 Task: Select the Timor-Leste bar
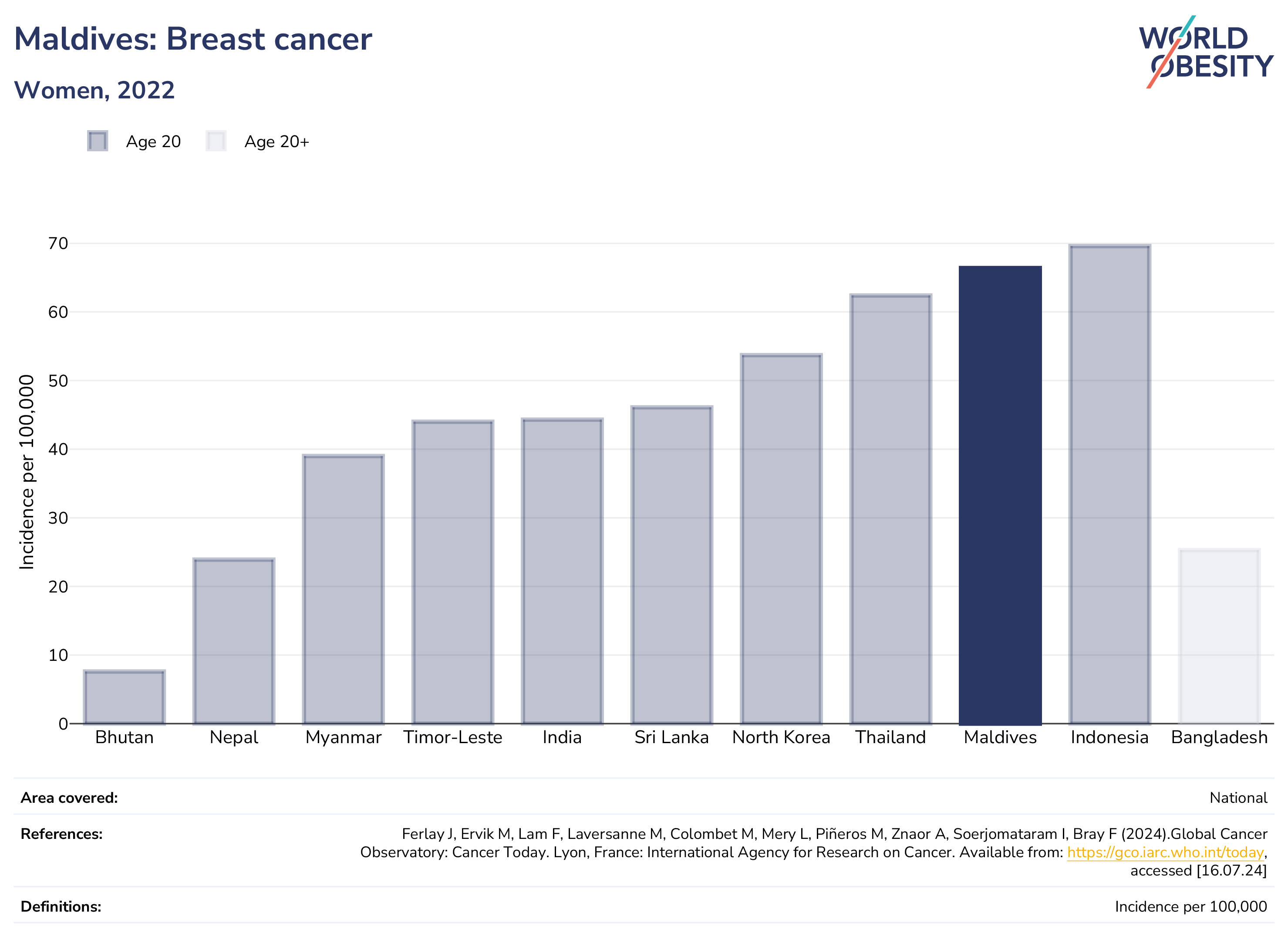coord(453,572)
